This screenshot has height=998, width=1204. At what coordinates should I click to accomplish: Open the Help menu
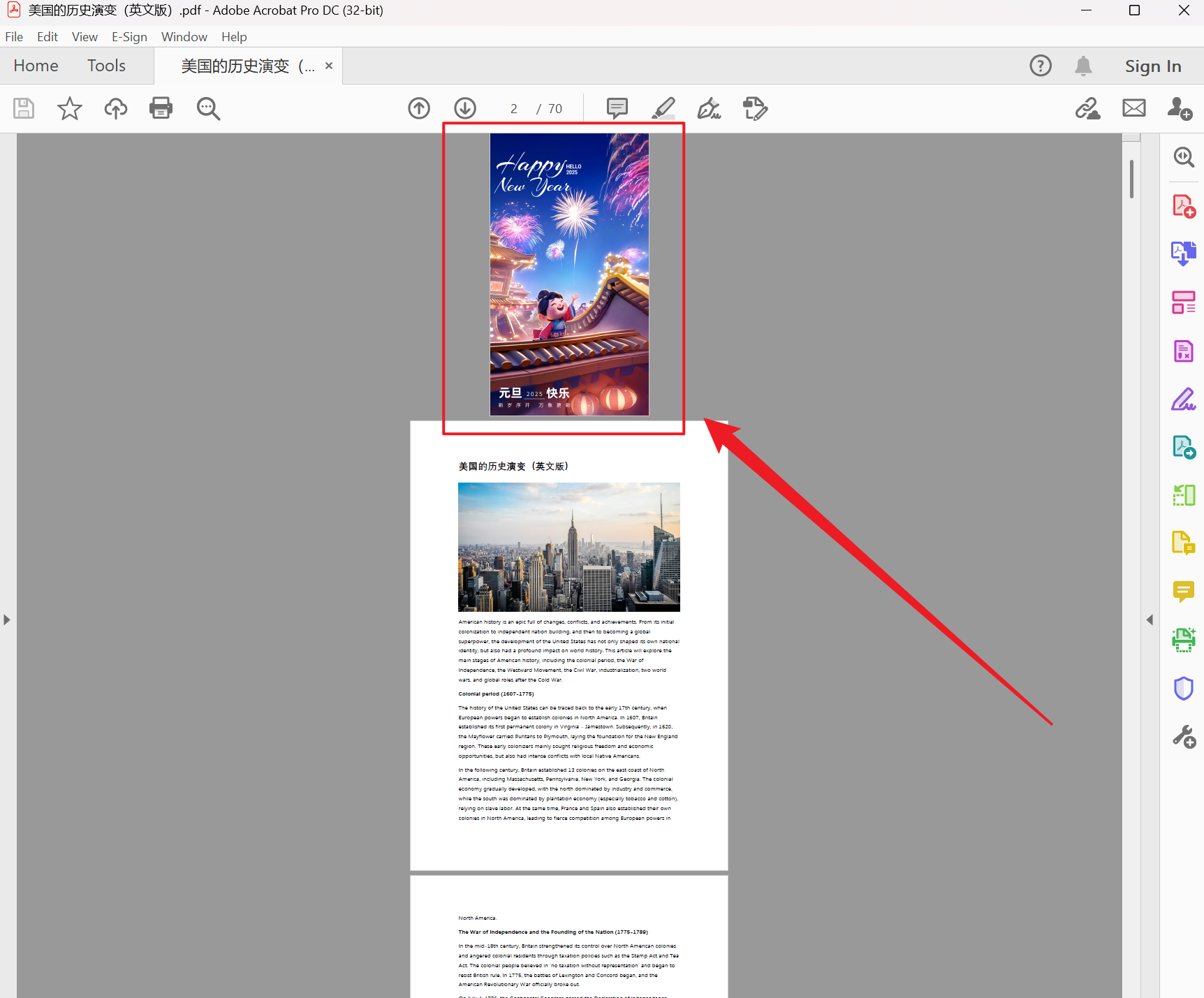coord(234,36)
